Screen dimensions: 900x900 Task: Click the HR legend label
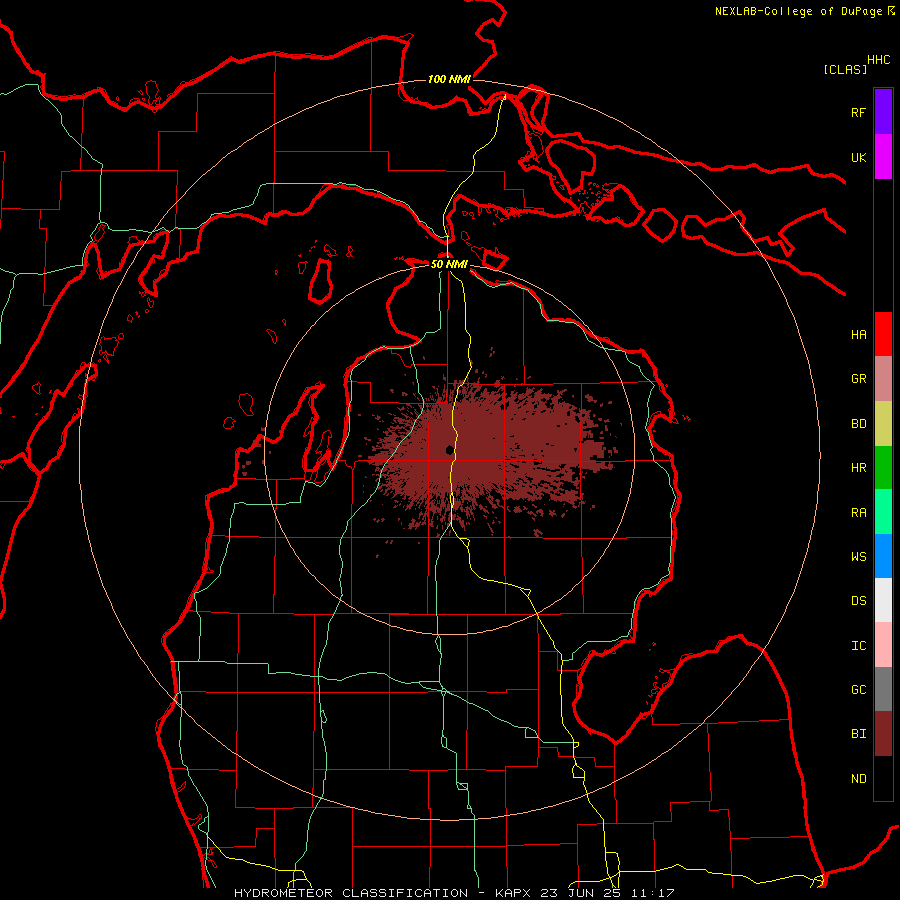coord(859,468)
